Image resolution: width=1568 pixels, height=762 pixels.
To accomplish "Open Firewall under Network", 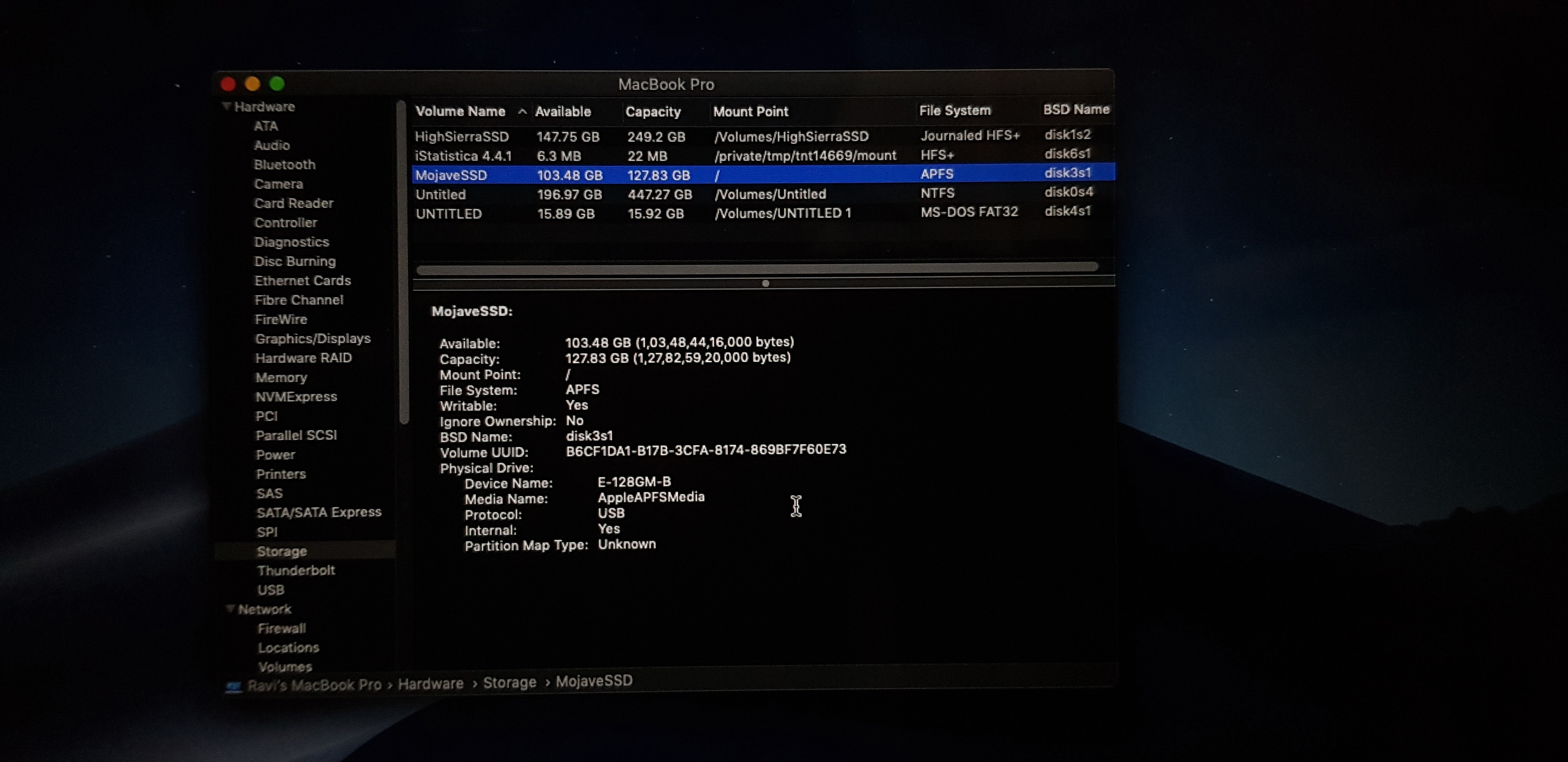I will coord(281,629).
